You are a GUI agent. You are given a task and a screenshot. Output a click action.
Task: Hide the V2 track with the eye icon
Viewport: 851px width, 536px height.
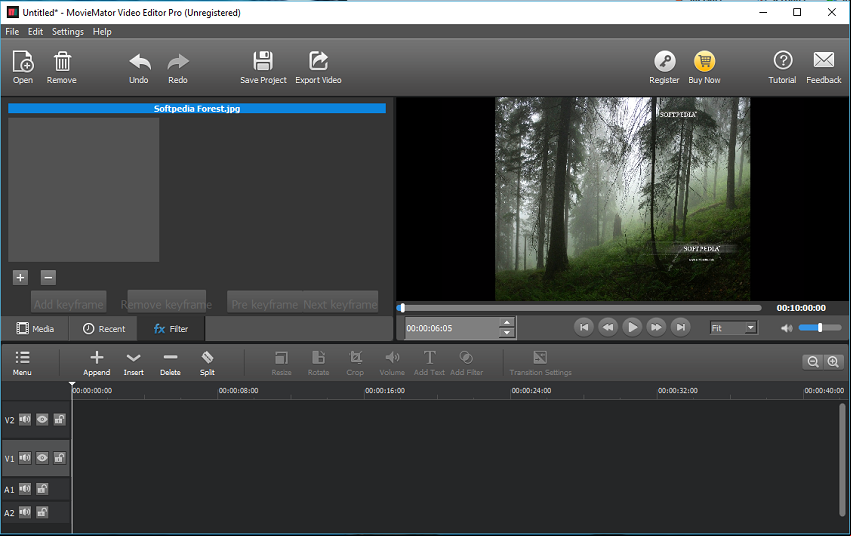(x=42, y=419)
